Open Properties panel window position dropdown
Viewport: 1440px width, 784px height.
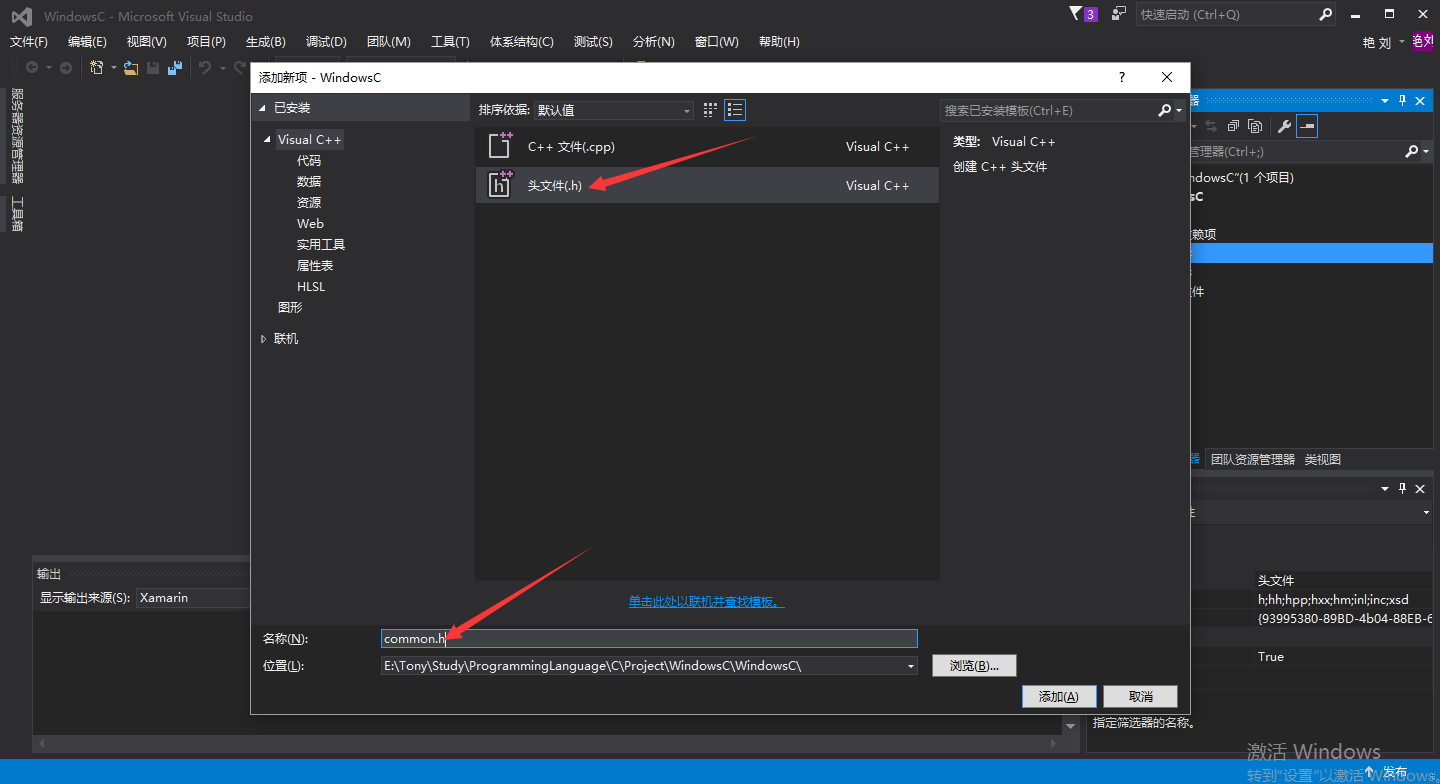[x=1385, y=488]
